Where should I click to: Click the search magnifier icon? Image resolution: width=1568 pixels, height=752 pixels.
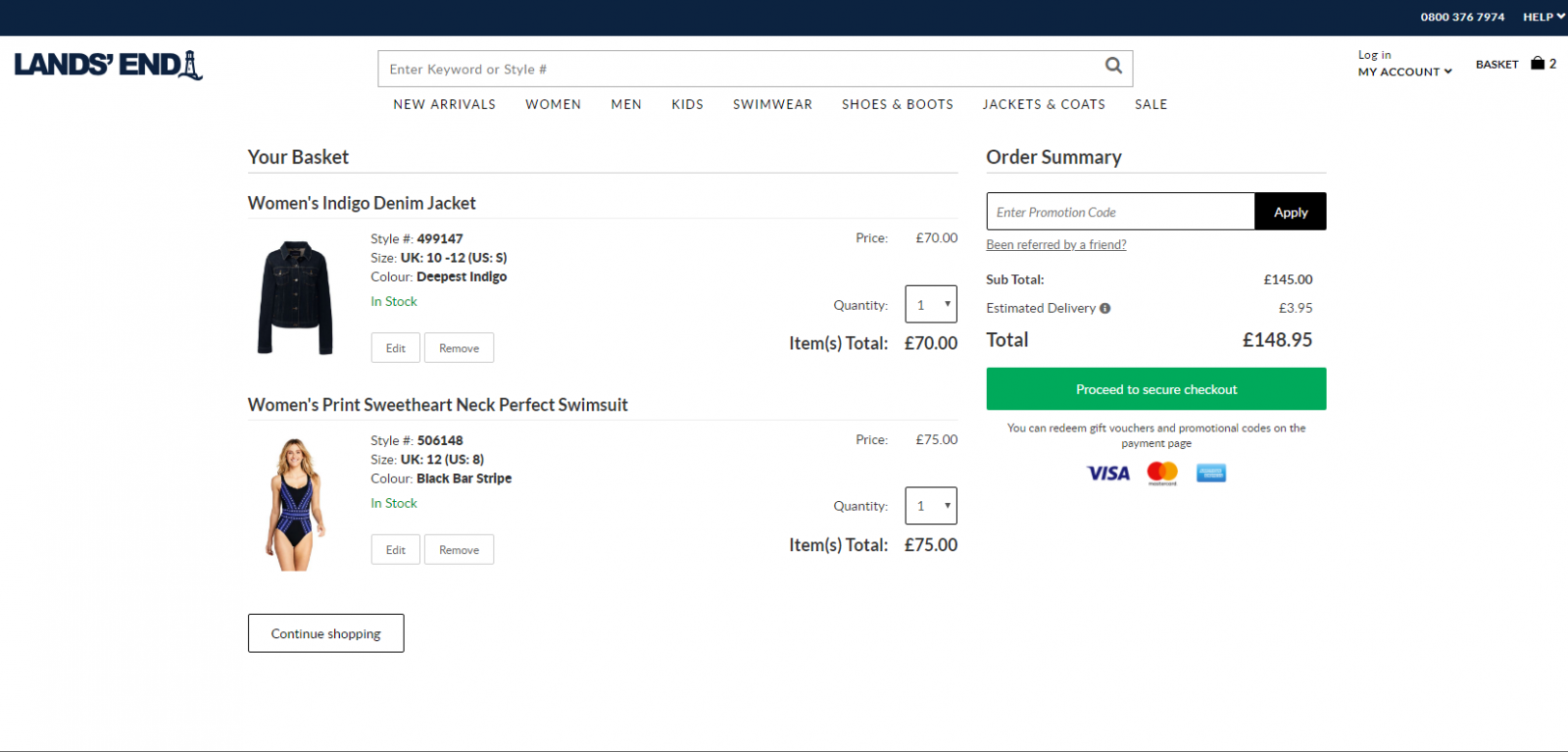tap(1113, 66)
